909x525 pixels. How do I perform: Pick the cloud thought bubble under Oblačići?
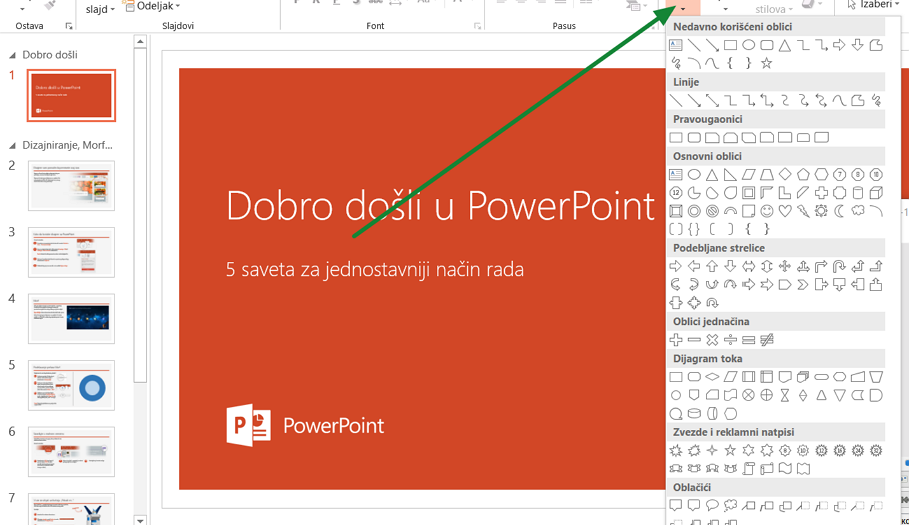(730, 506)
